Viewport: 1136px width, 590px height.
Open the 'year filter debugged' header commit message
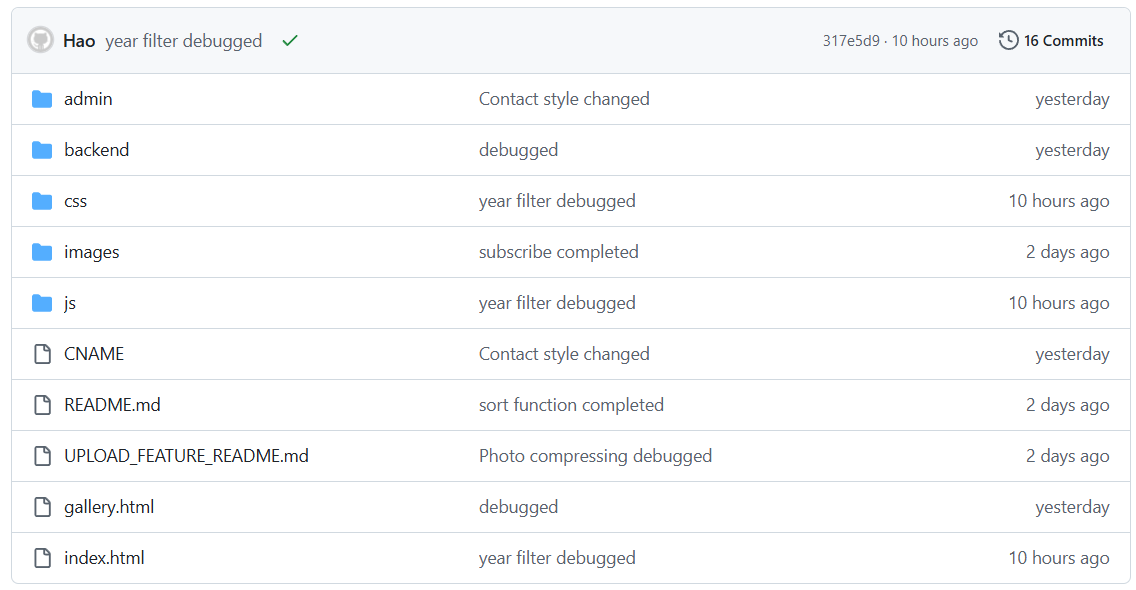click(x=183, y=41)
